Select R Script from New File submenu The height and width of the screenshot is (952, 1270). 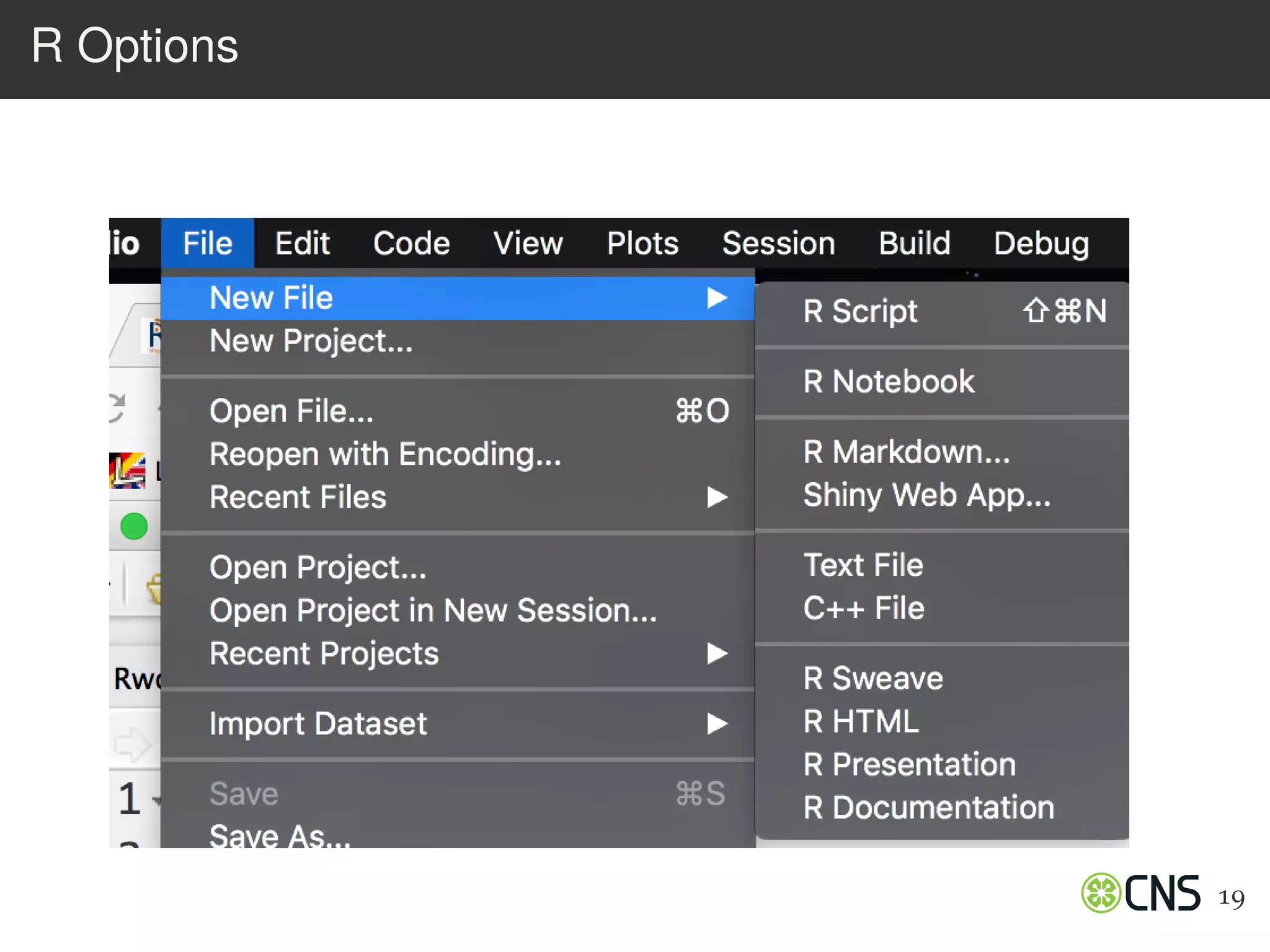(x=861, y=311)
